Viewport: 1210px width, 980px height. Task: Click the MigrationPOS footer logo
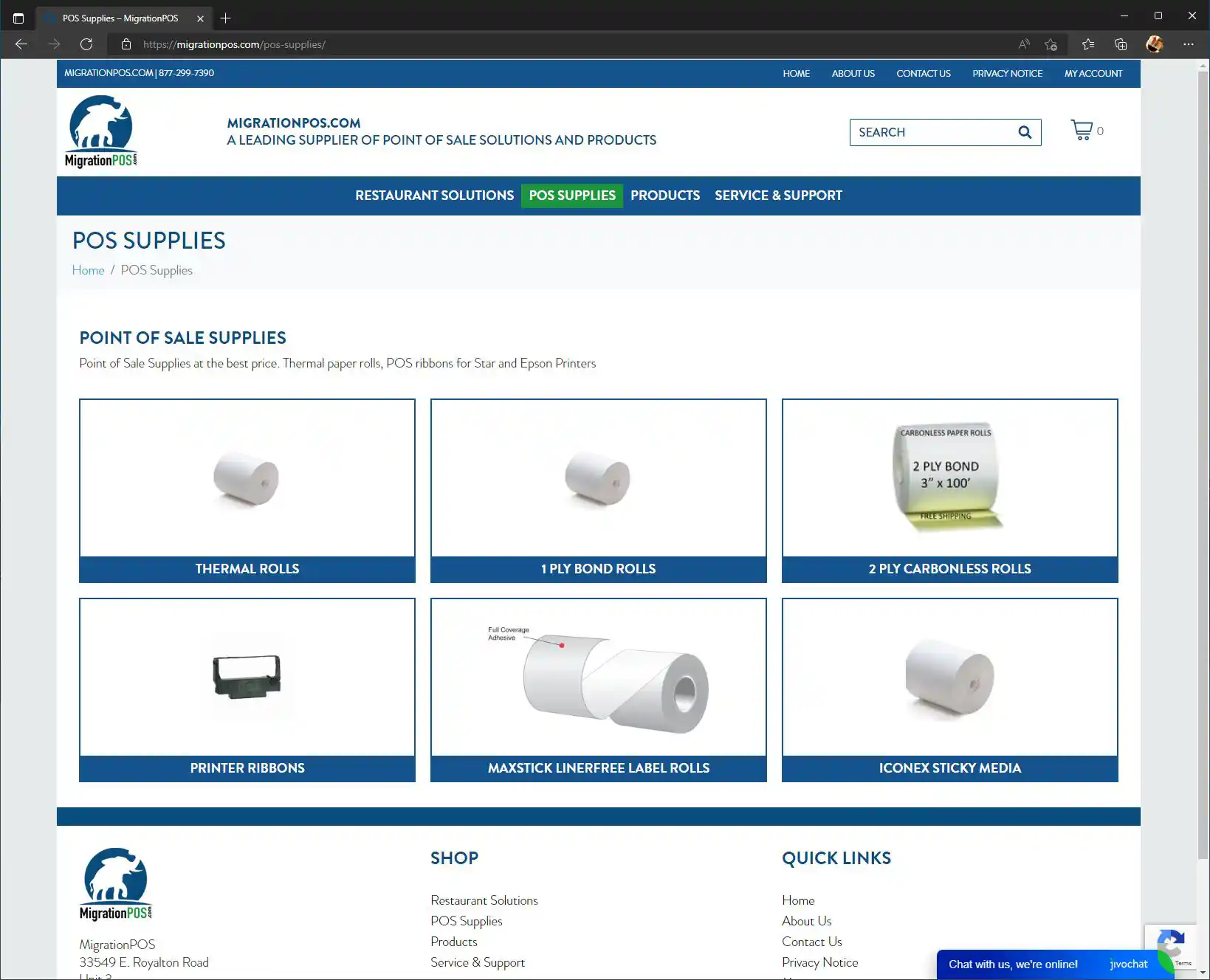pyautogui.click(x=116, y=884)
